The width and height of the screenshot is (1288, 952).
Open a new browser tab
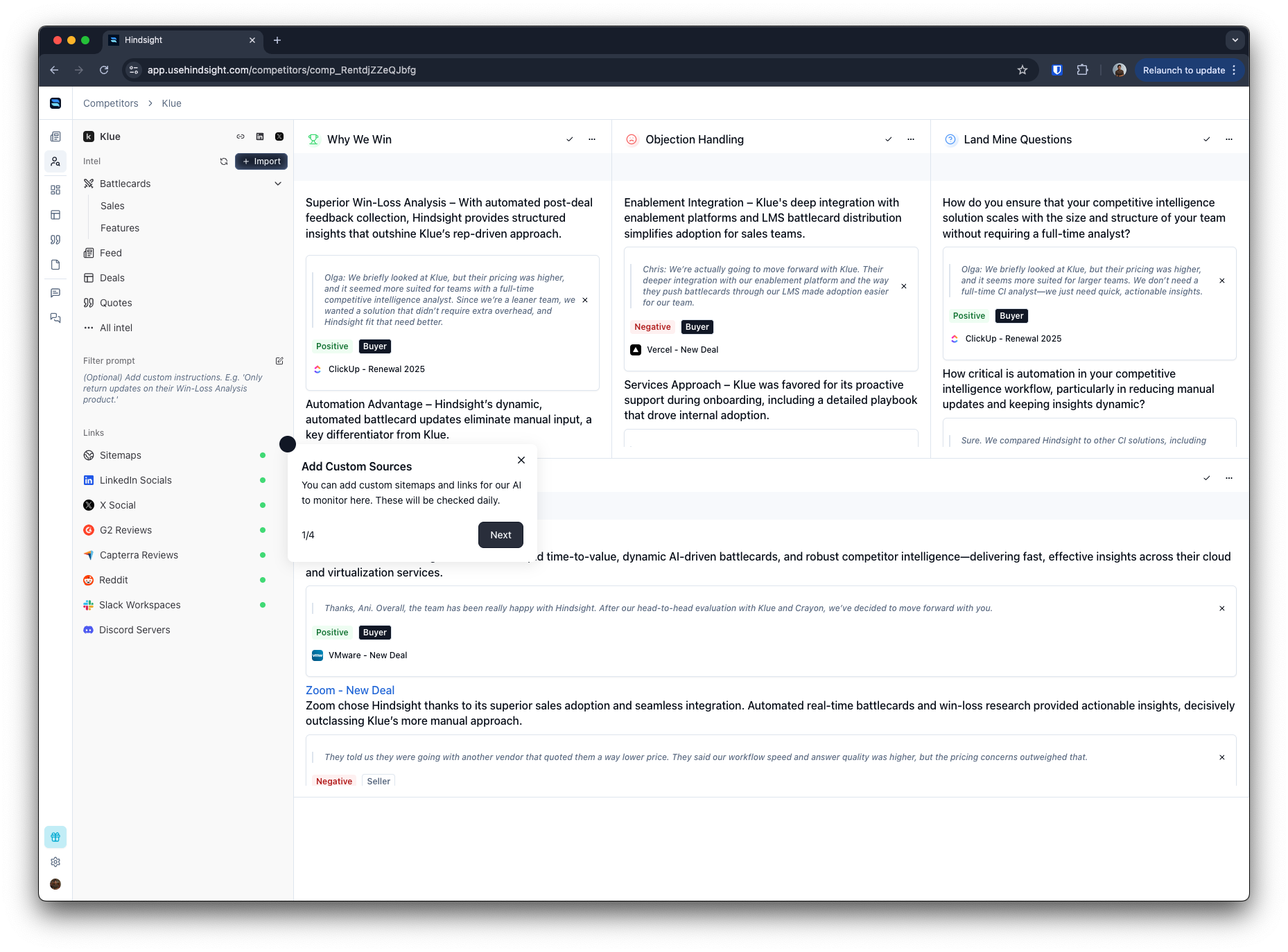[x=277, y=40]
